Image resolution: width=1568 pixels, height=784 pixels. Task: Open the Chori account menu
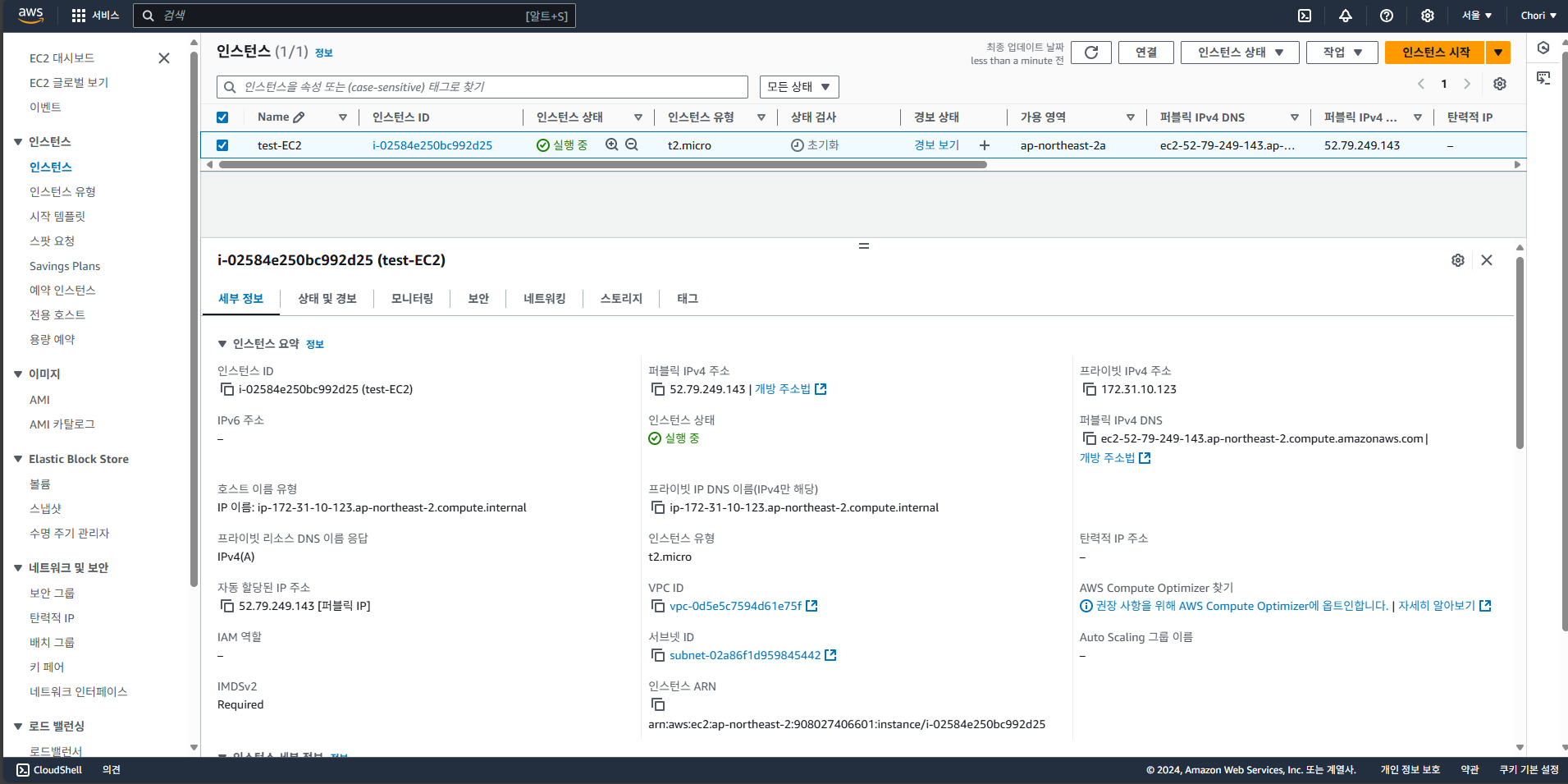click(x=1538, y=16)
